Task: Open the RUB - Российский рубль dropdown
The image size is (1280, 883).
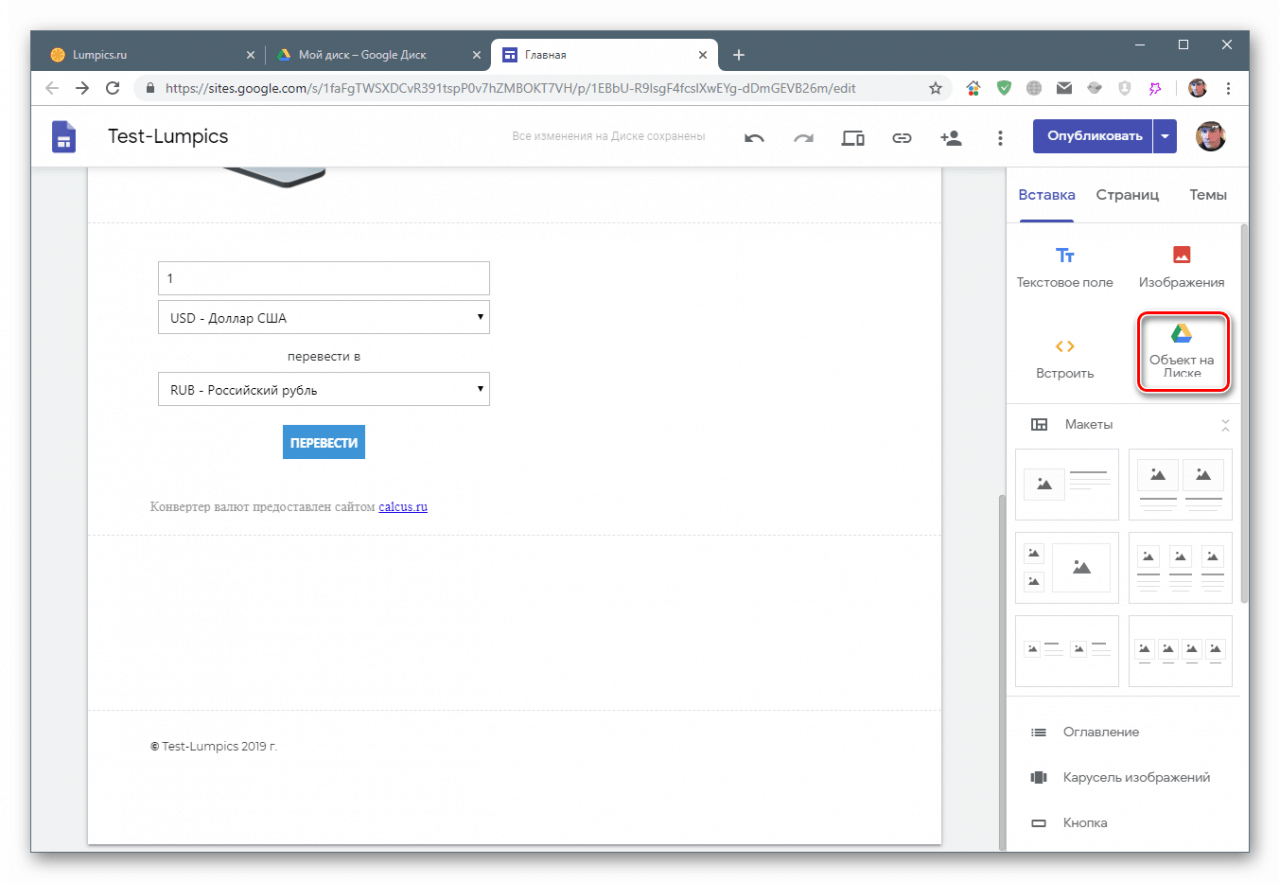Action: point(324,389)
